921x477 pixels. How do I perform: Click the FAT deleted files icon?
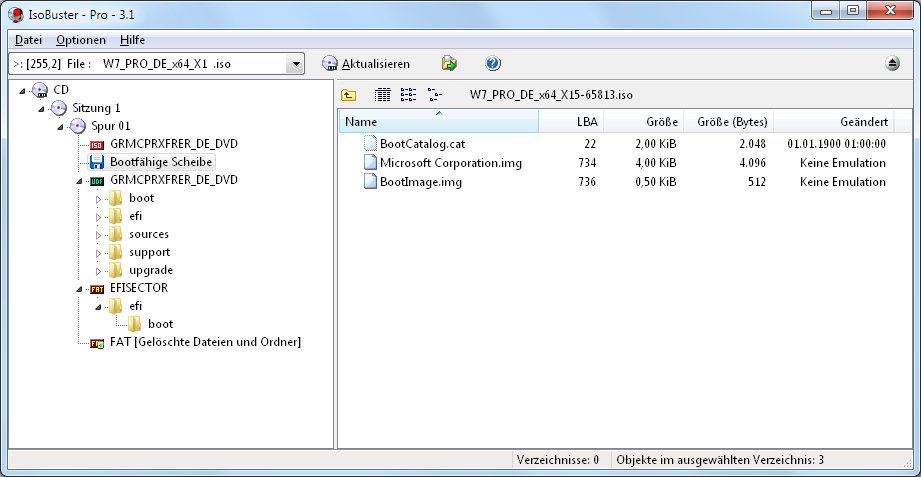(x=97, y=343)
